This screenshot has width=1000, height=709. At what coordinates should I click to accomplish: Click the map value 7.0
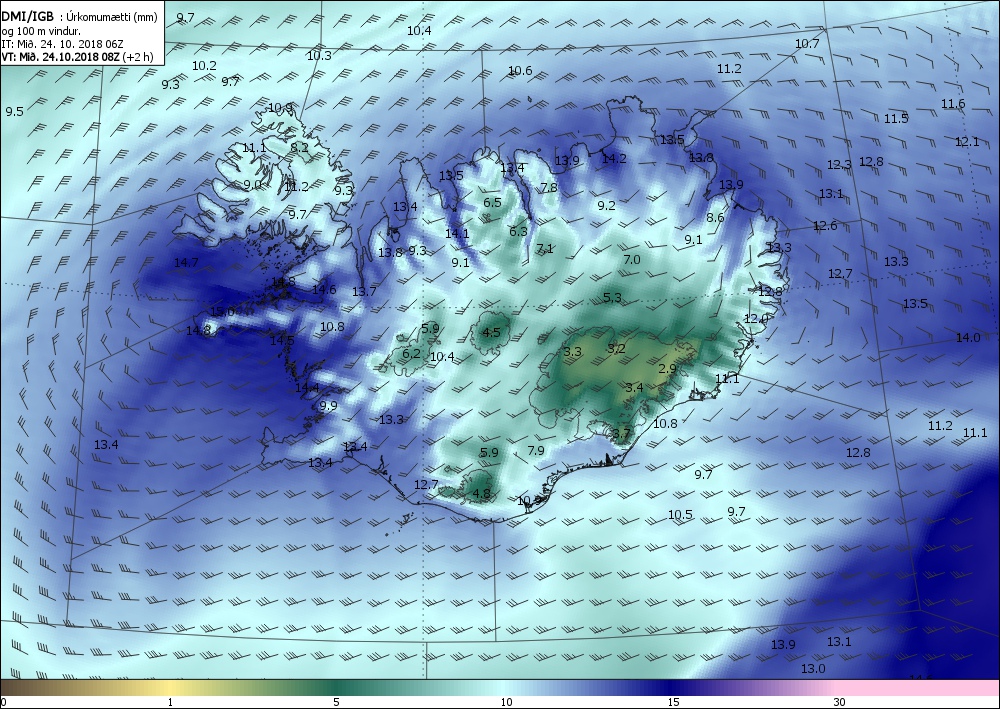coord(631,259)
